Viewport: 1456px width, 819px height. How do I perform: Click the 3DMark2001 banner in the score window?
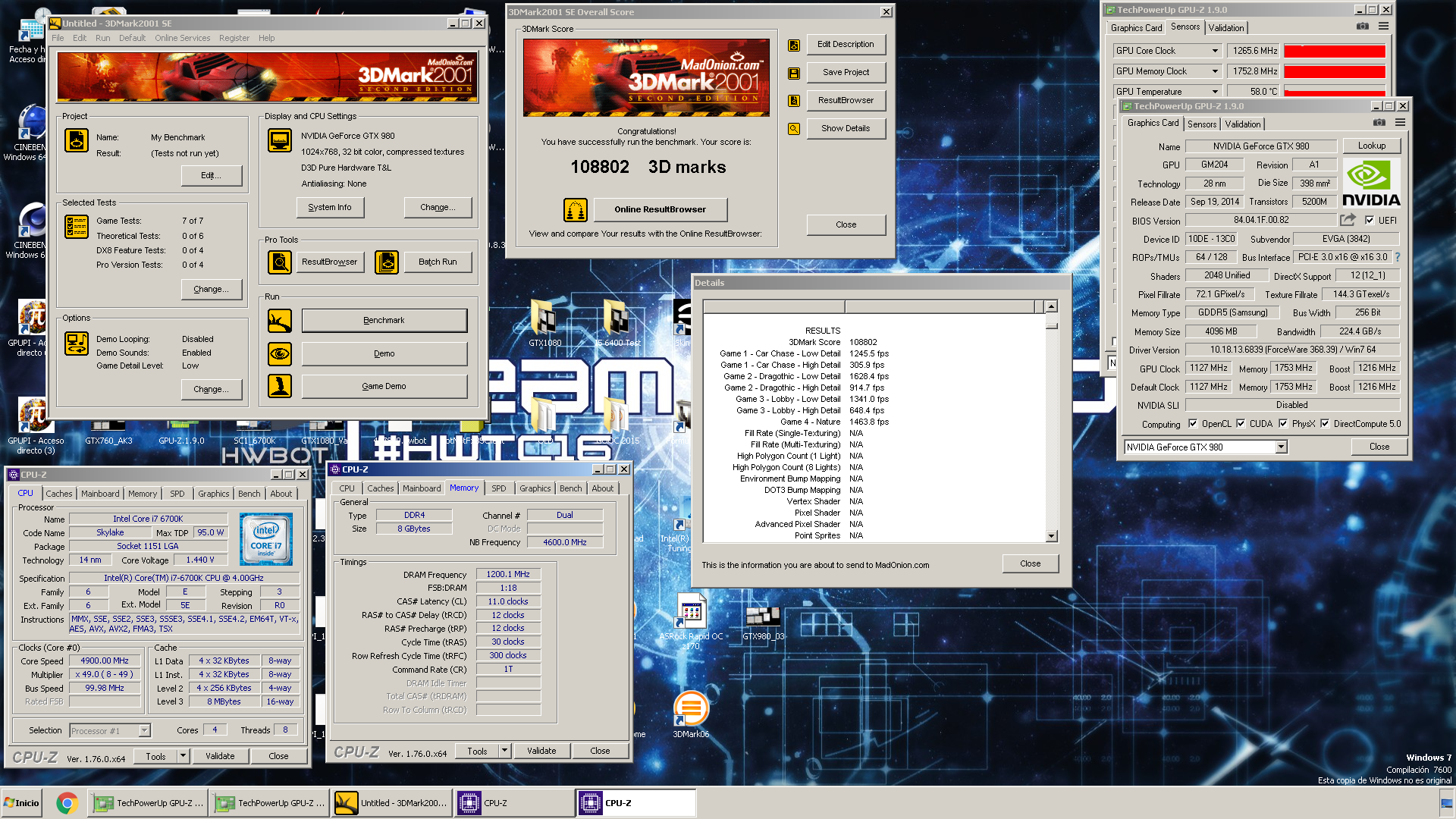[x=646, y=77]
